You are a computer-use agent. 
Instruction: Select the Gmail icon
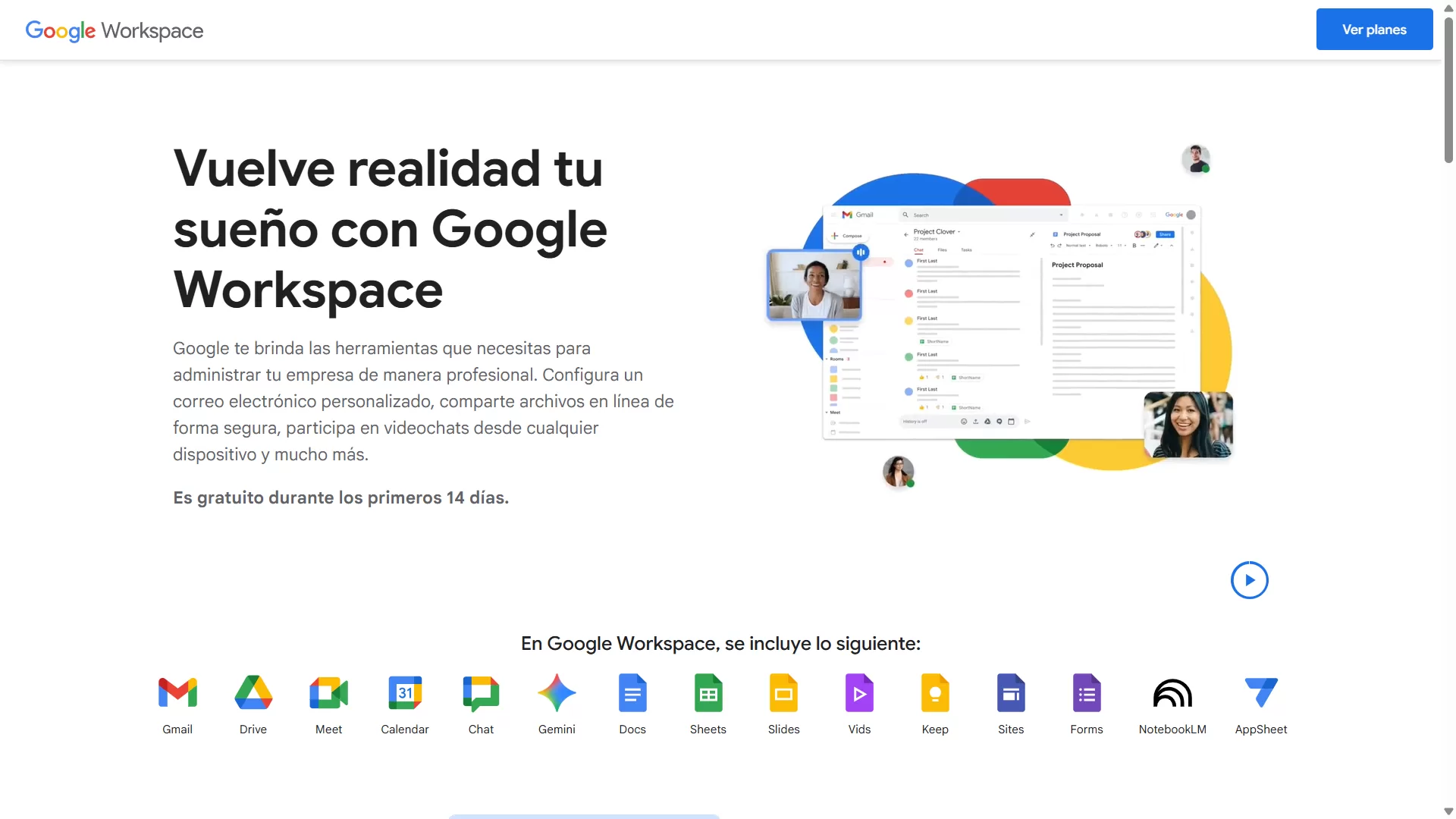177,692
